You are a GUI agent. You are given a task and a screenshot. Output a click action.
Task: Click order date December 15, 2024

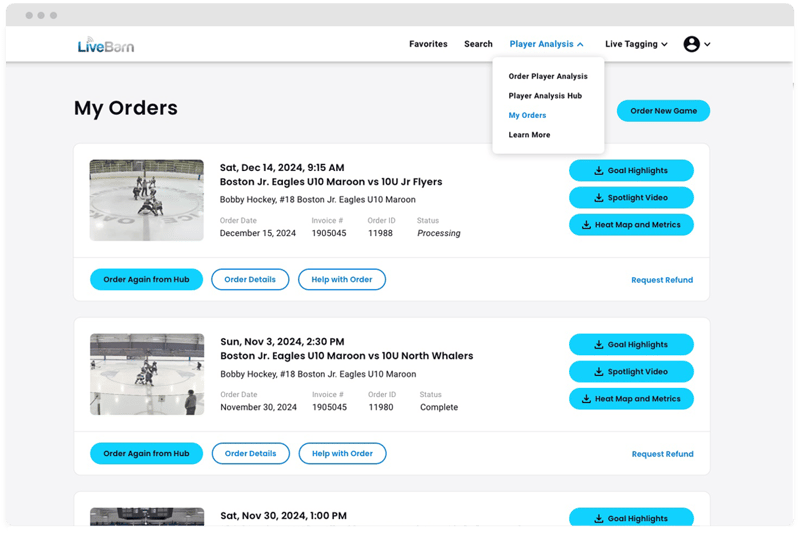coord(258,233)
